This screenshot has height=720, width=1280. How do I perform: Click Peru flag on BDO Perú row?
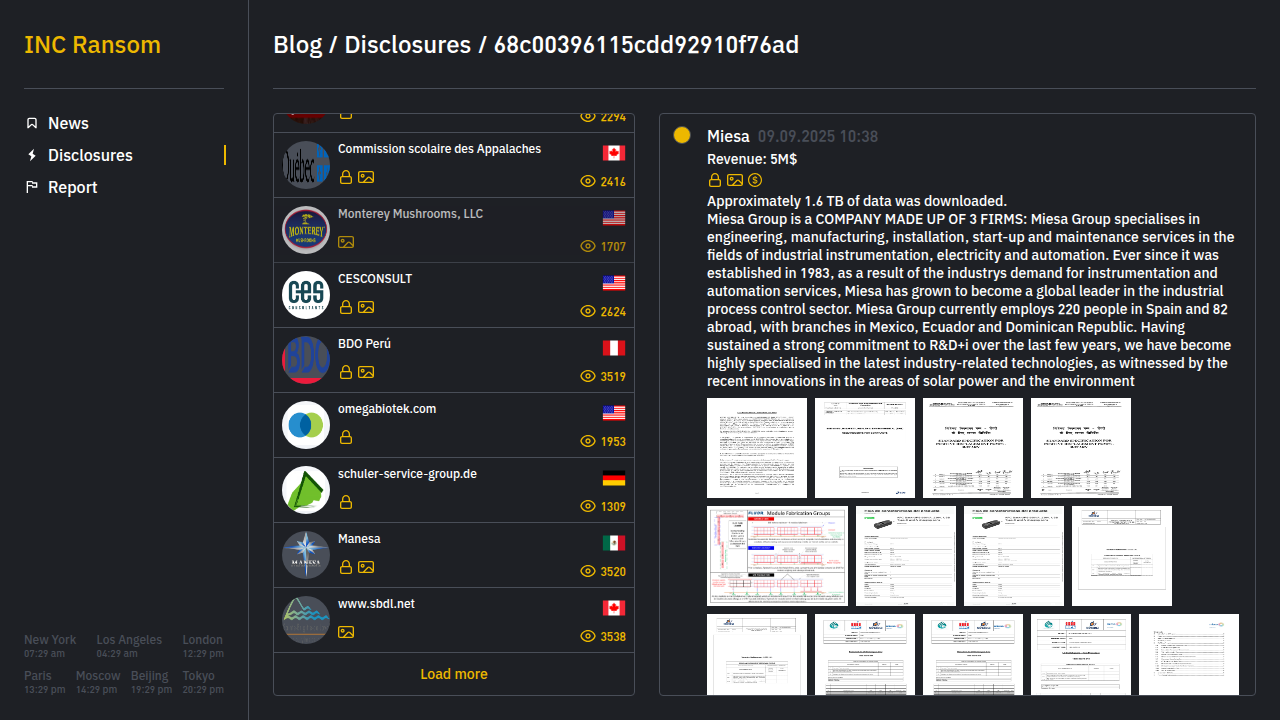(614, 348)
